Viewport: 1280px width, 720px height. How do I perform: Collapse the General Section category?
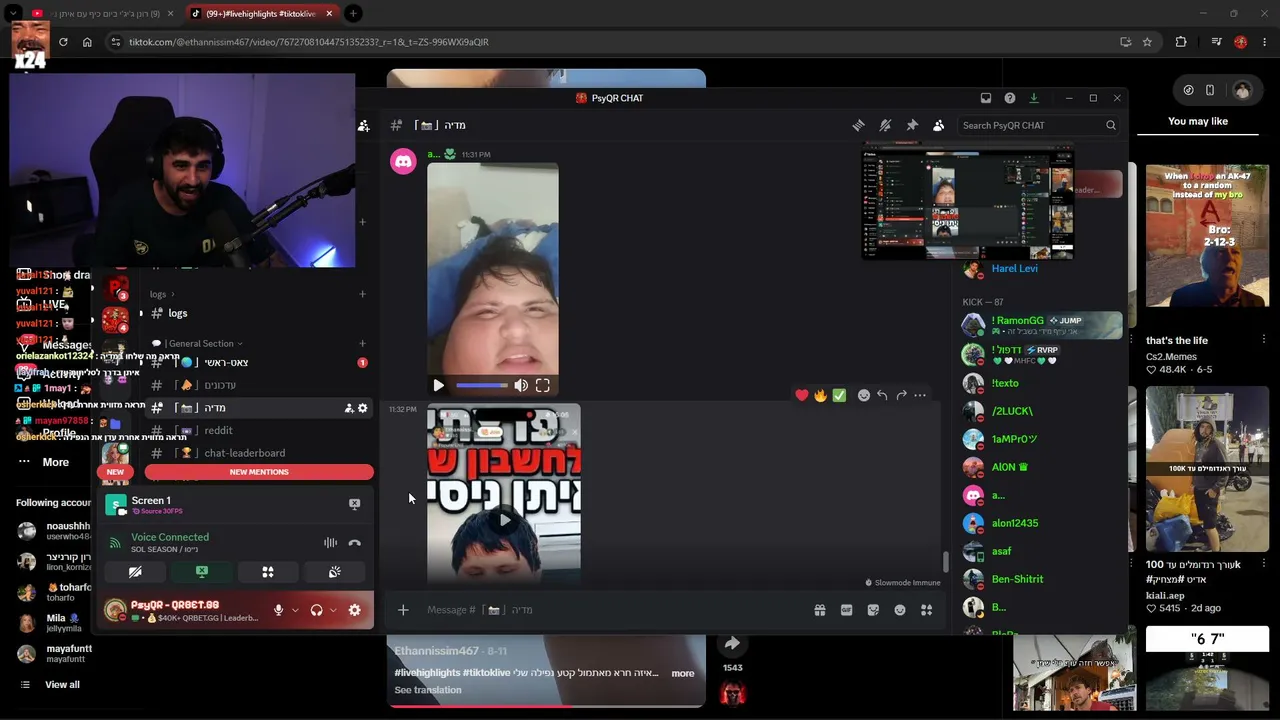(x=205, y=344)
